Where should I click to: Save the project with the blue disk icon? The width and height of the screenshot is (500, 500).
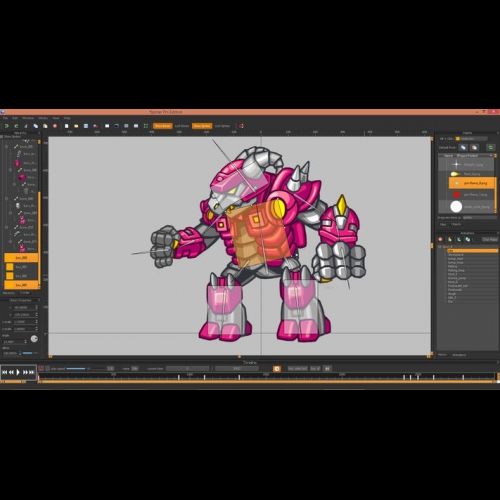point(86,126)
